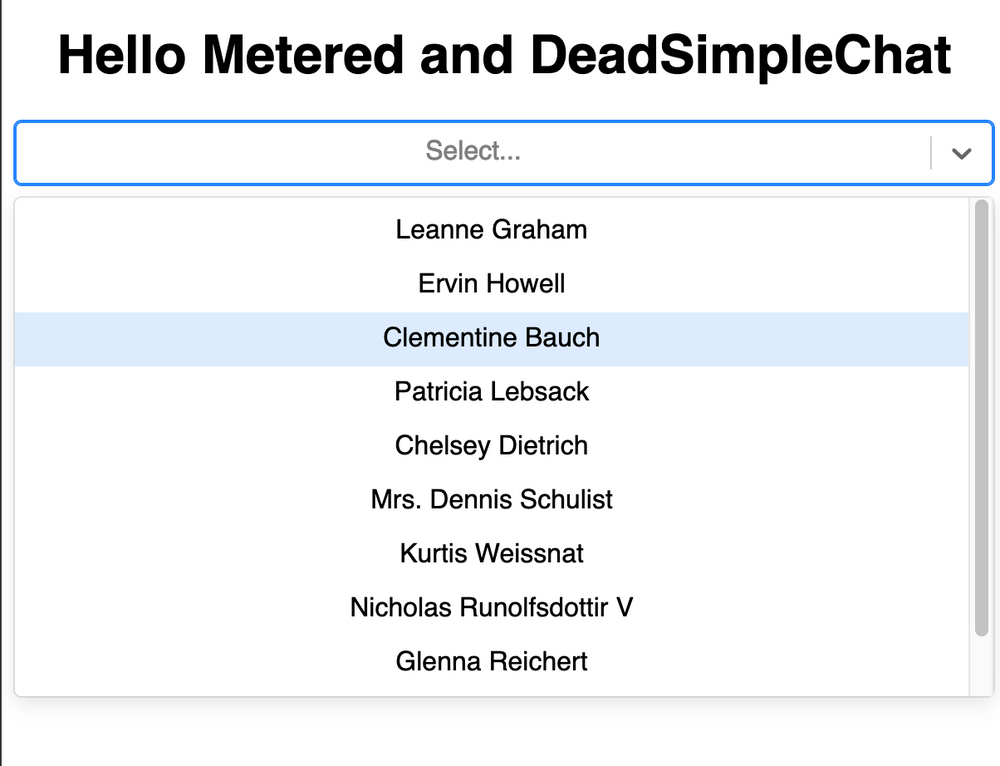Choose Chelsey Dietrich from the dropdown
This screenshot has height=766, width=1000.
(491, 446)
